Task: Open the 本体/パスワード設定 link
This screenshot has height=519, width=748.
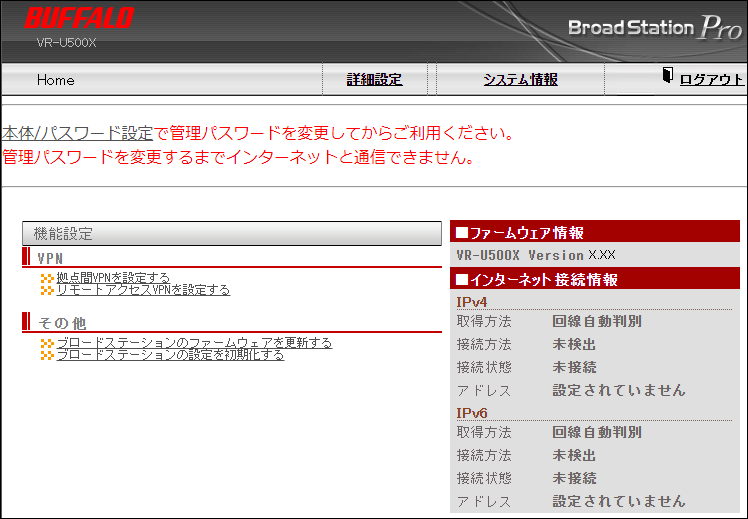Action: click(77, 133)
